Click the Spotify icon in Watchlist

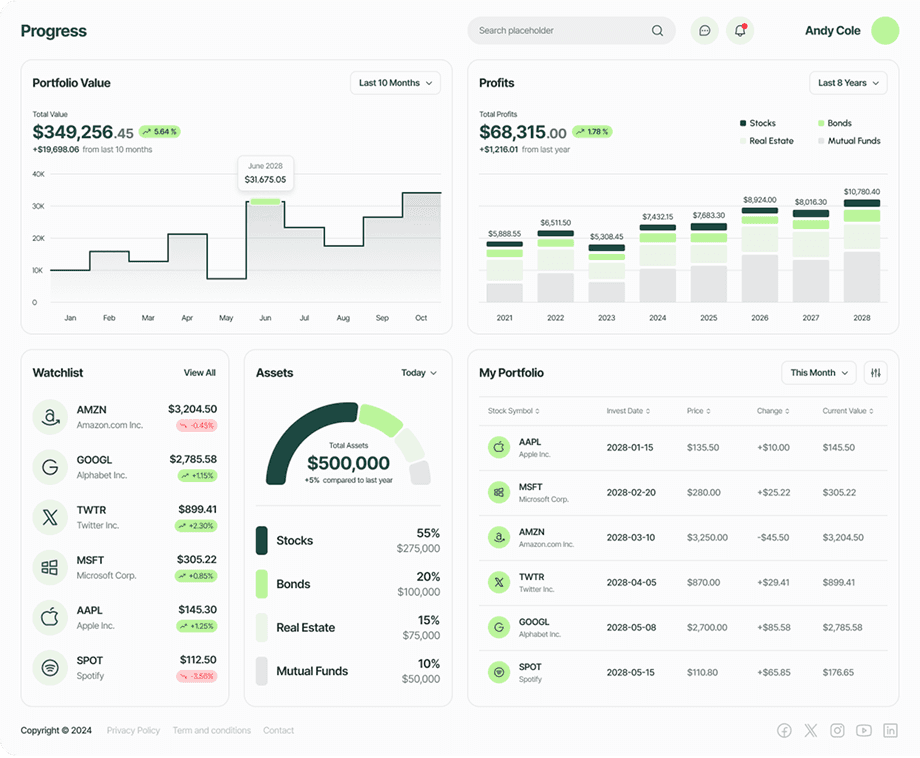coord(50,668)
